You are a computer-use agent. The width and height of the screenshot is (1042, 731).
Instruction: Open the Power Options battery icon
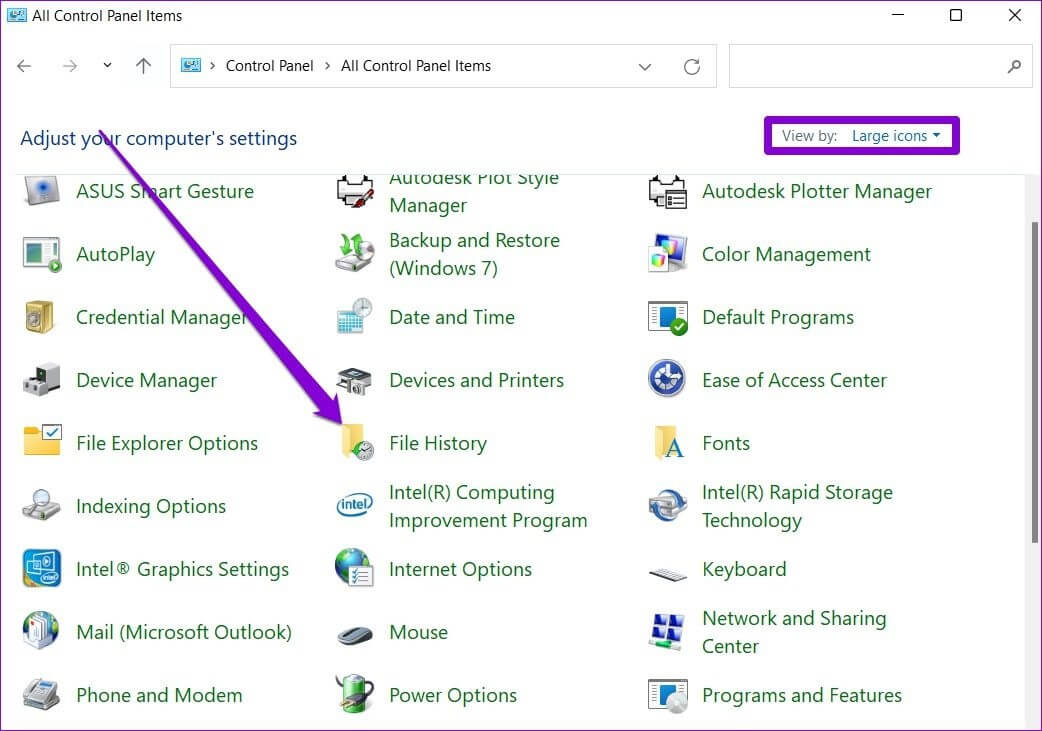point(354,693)
